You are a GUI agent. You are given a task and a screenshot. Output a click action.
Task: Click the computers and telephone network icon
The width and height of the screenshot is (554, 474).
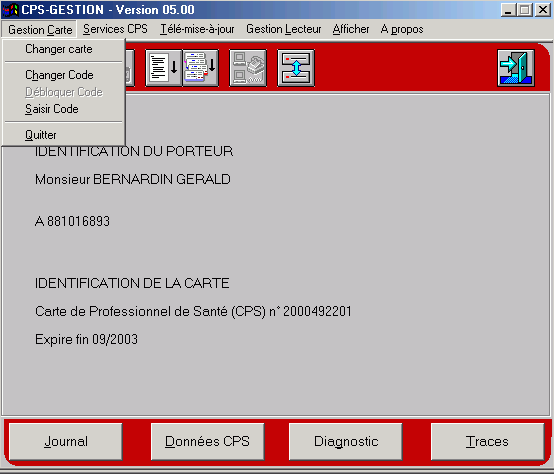coord(248,68)
